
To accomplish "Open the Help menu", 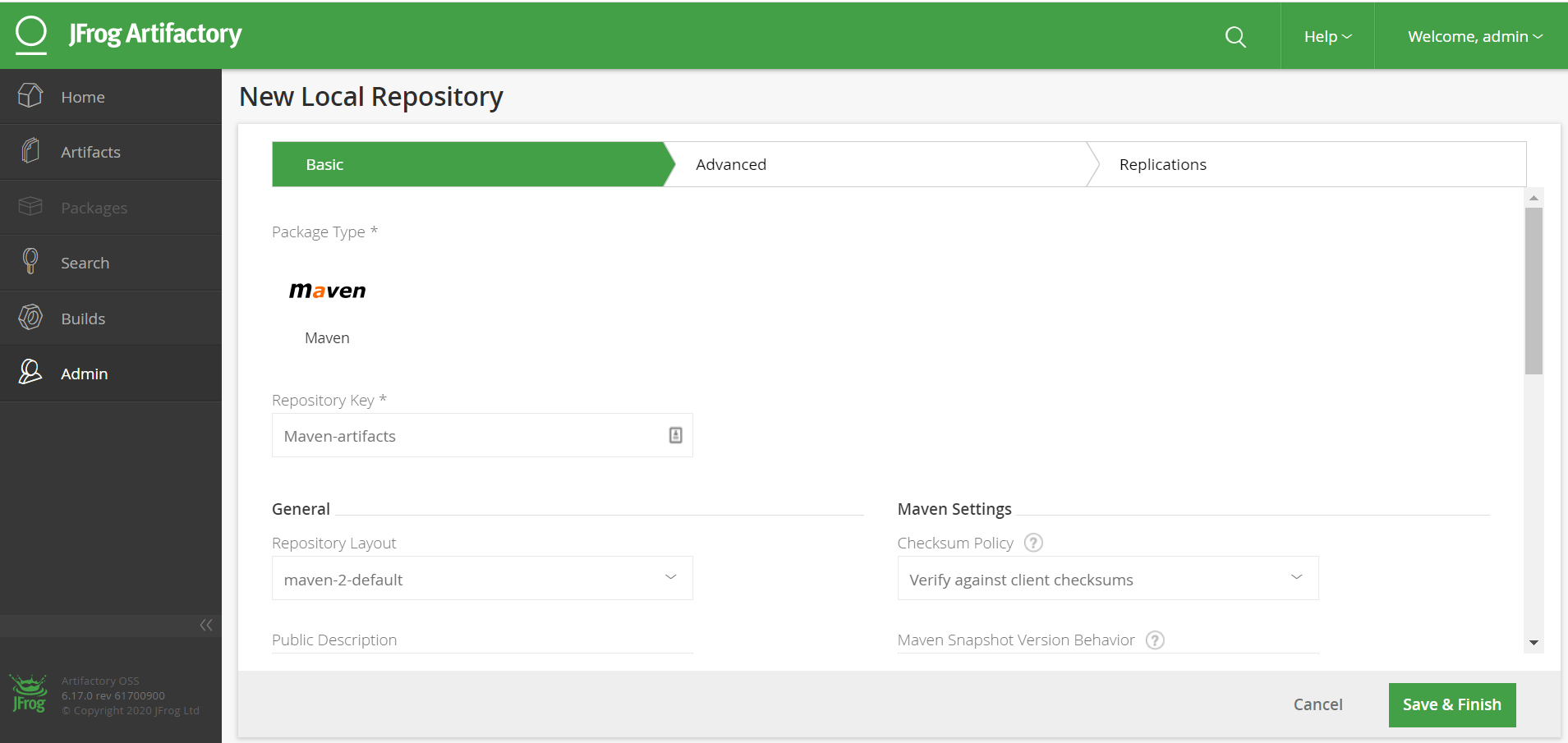I will [x=1327, y=37].
